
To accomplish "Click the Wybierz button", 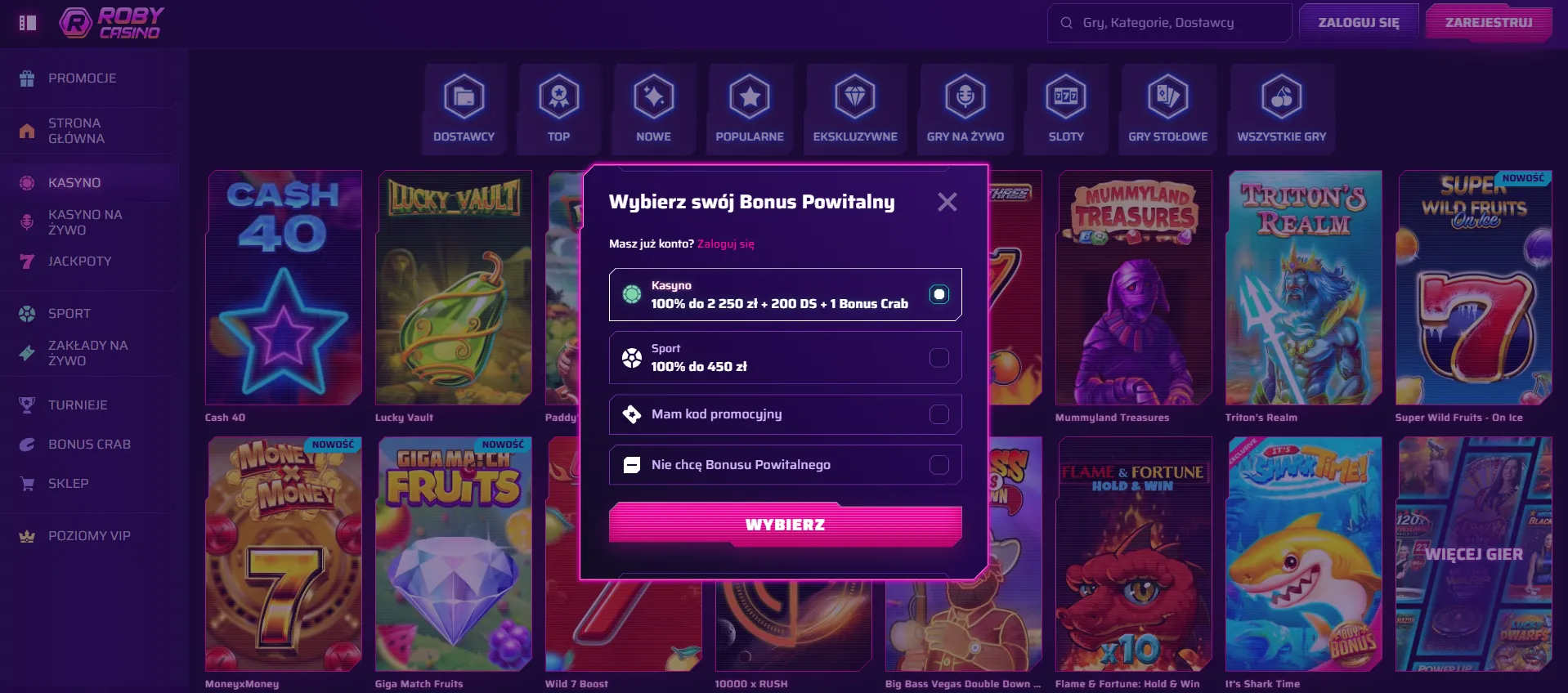I will (785, 524).
